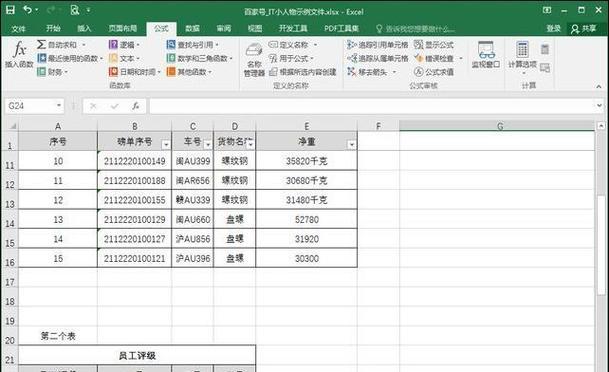
Task: Click Trace Precedents
Action: point(377,45)
